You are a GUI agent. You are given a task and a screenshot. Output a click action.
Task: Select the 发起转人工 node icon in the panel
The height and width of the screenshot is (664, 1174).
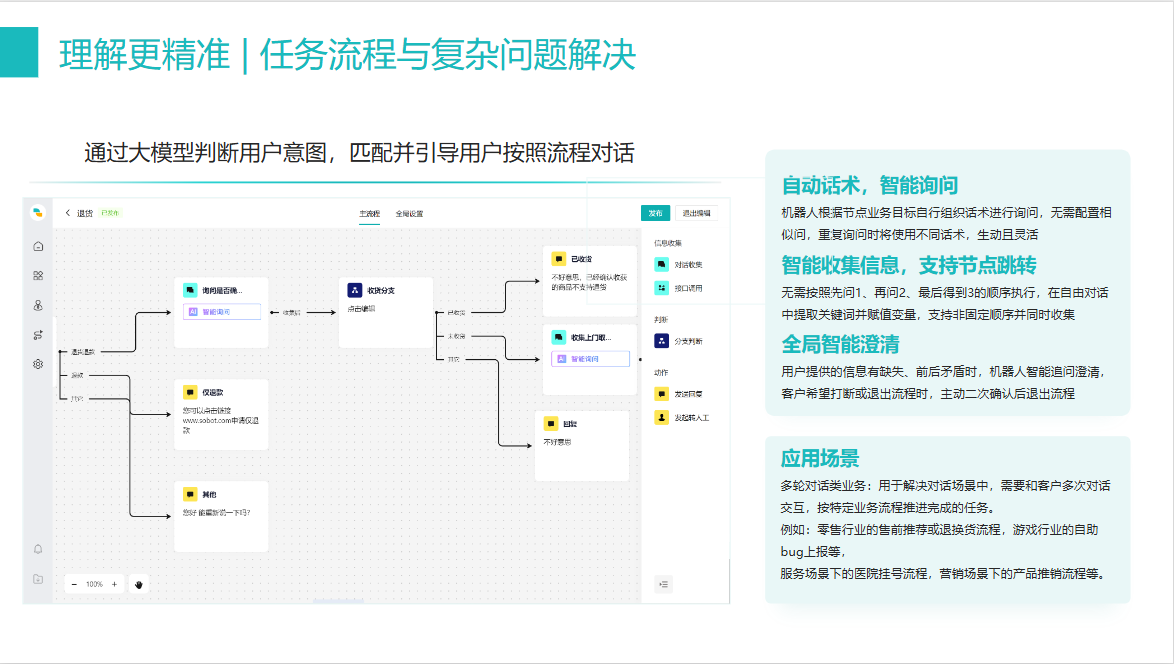pos(661,418)
